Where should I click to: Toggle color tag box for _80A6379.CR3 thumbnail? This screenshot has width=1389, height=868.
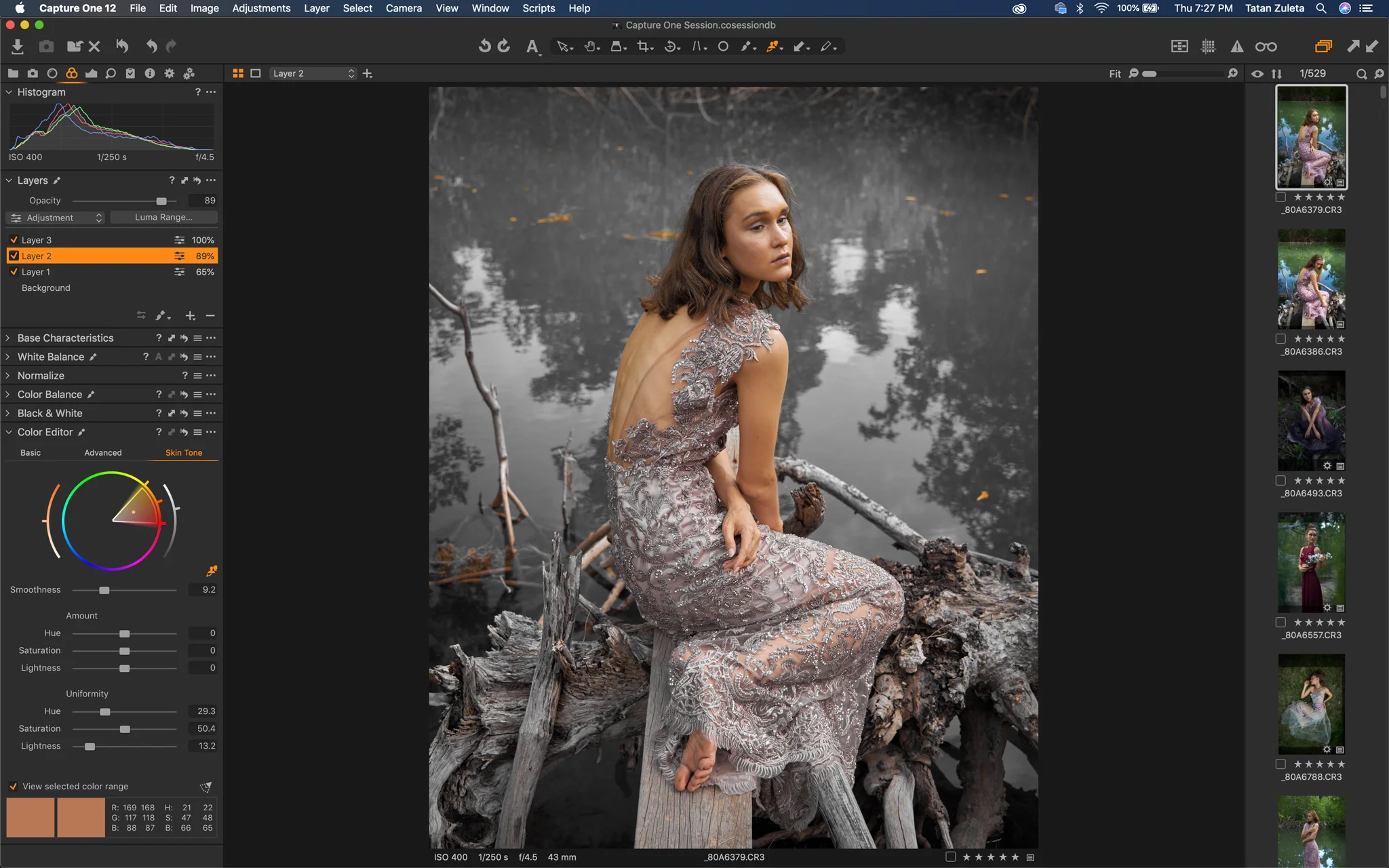pos(1280,197)
